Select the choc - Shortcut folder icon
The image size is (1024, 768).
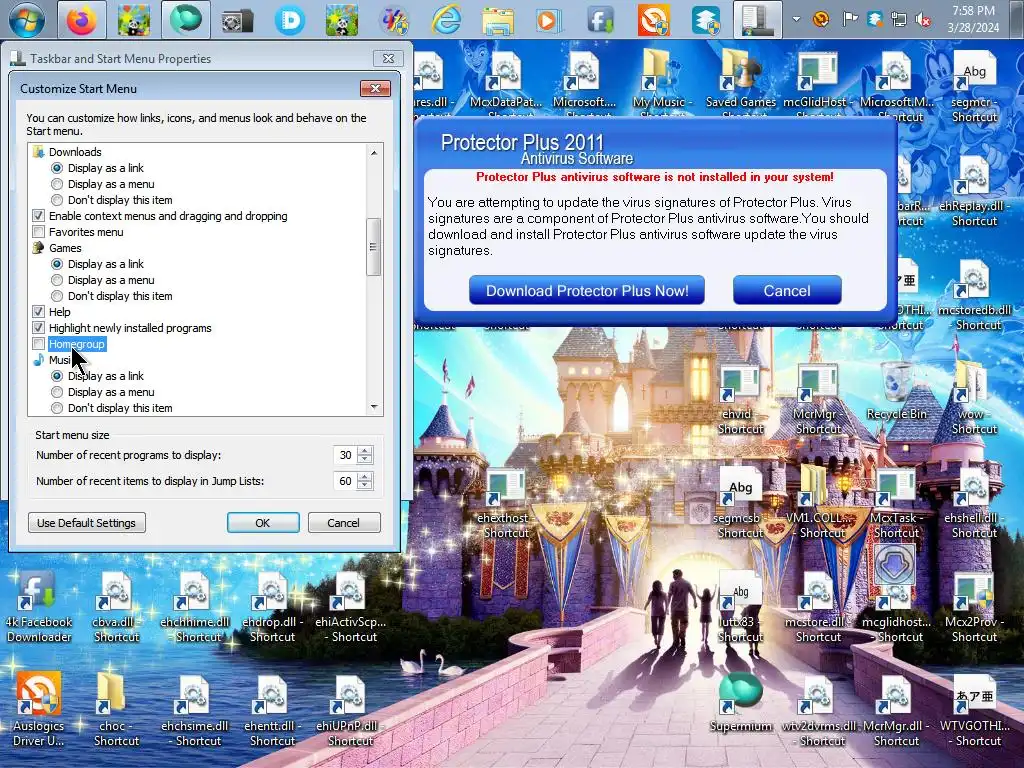116,711
